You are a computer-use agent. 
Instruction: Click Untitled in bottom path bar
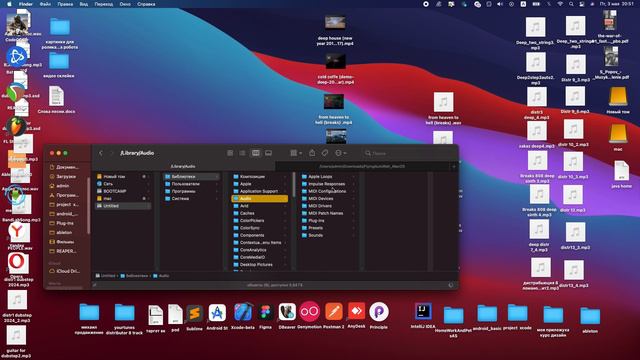coord(105,276)
